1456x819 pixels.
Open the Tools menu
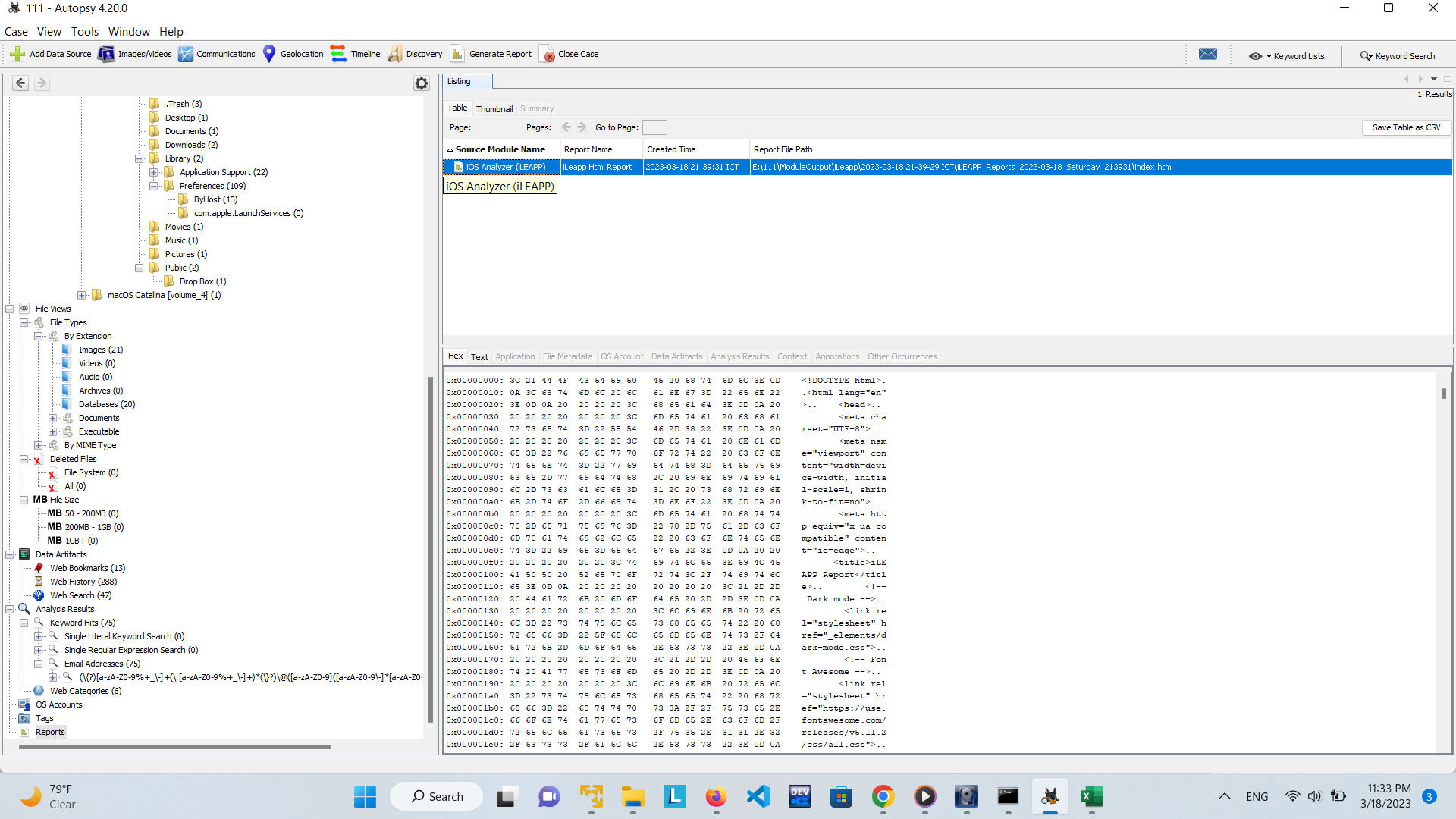point(85,32)
